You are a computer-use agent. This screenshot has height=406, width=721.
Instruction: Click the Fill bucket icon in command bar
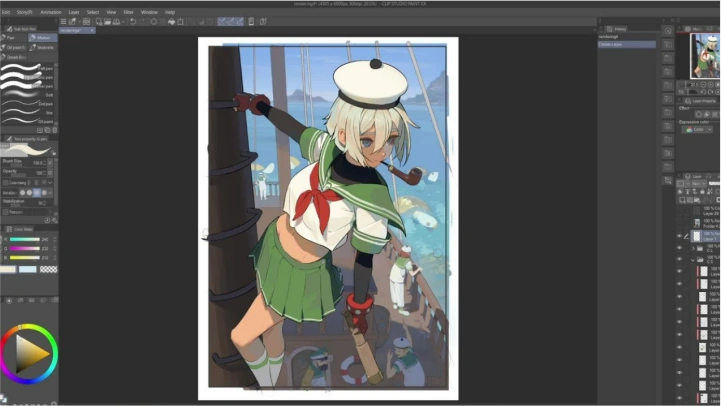(x=171, y=22)
